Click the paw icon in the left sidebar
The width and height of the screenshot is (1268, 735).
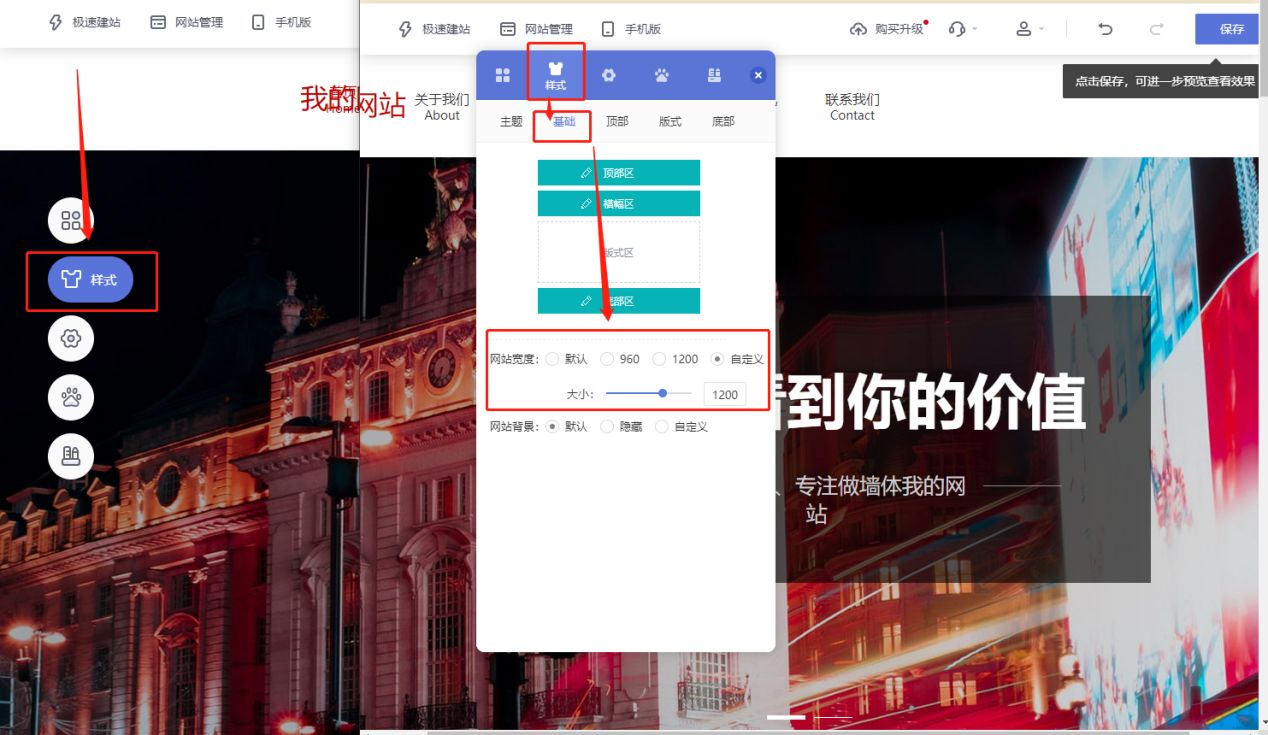point(70,397)
